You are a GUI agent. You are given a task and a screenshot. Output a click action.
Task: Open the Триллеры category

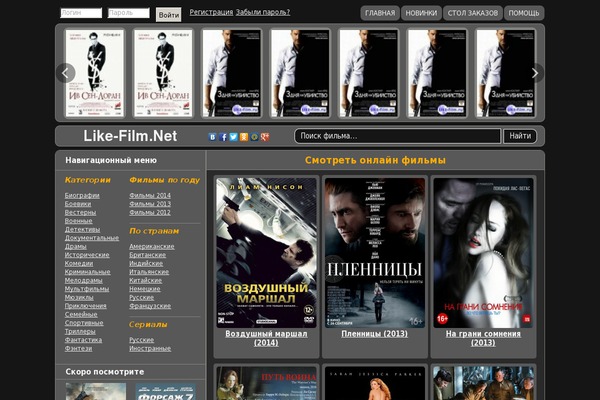click(80, 331)
